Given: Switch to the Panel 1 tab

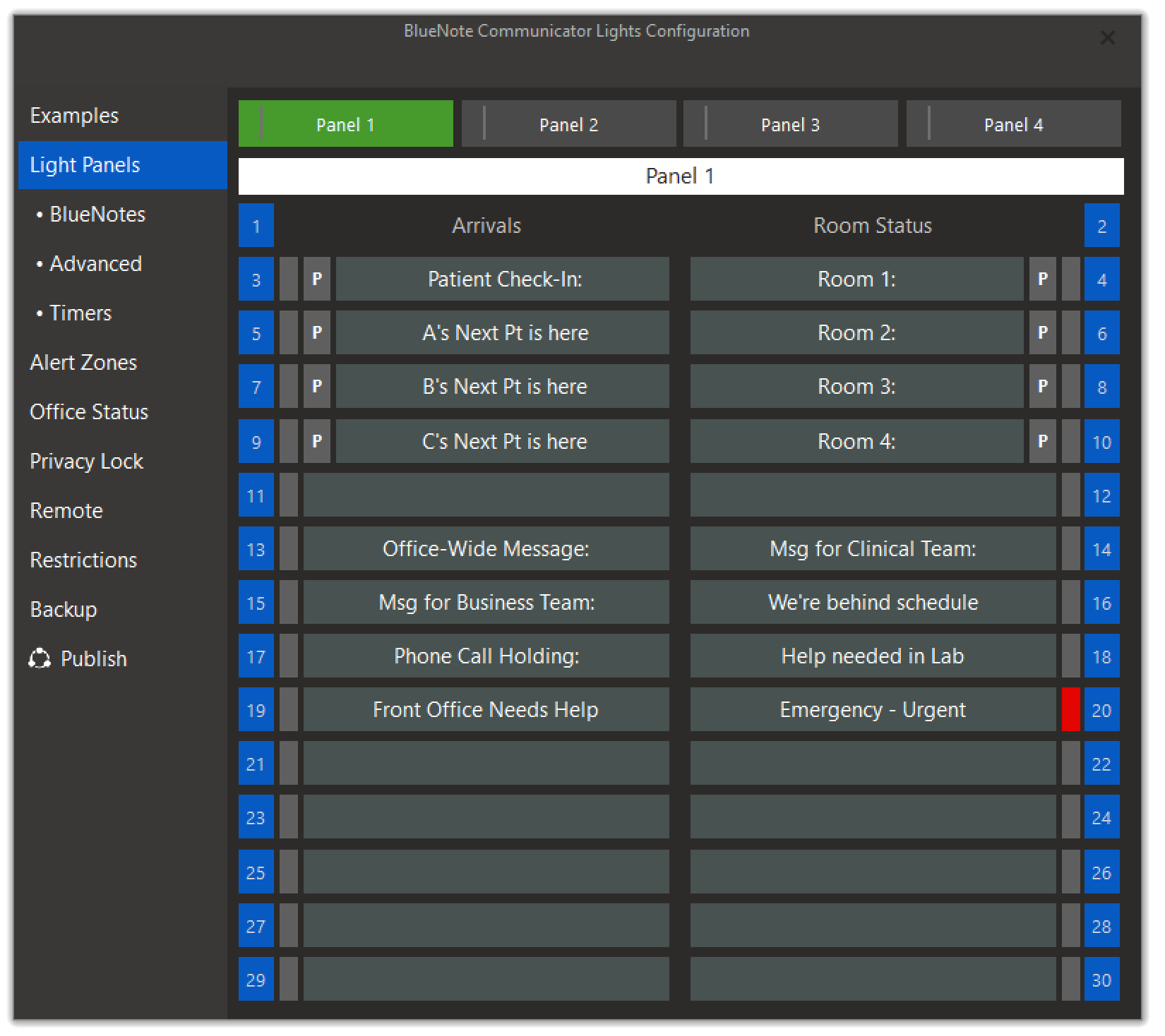Looking at the screenshot, I should [346, 124].
